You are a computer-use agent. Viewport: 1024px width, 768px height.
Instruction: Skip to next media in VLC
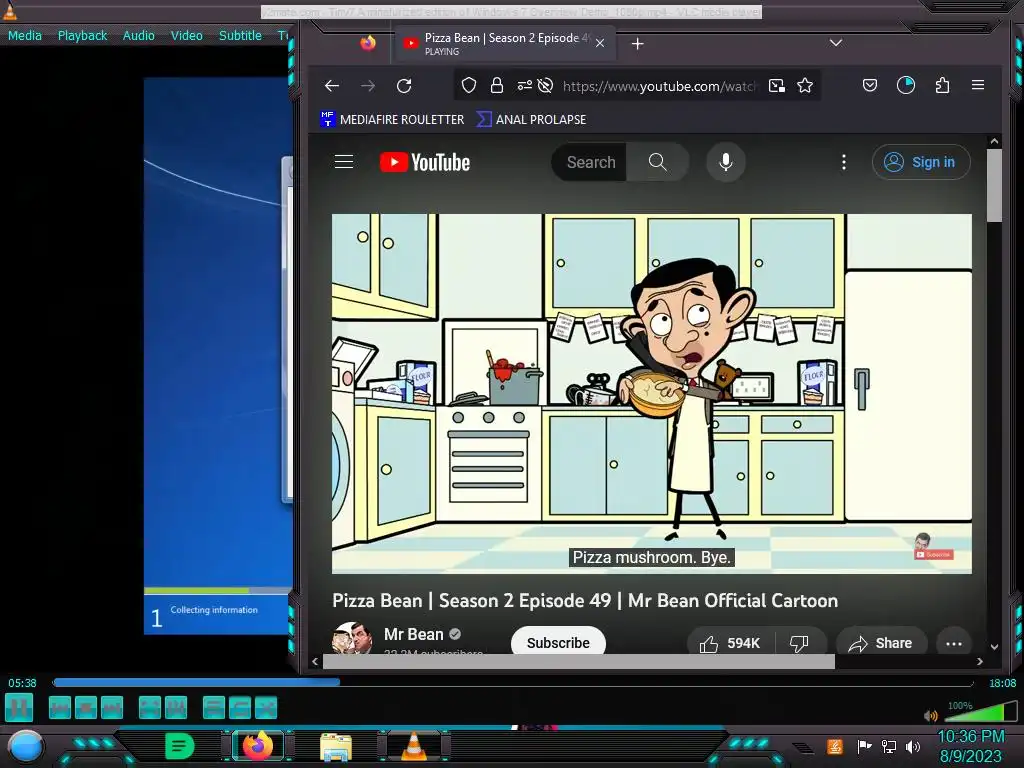pos(112,707)
